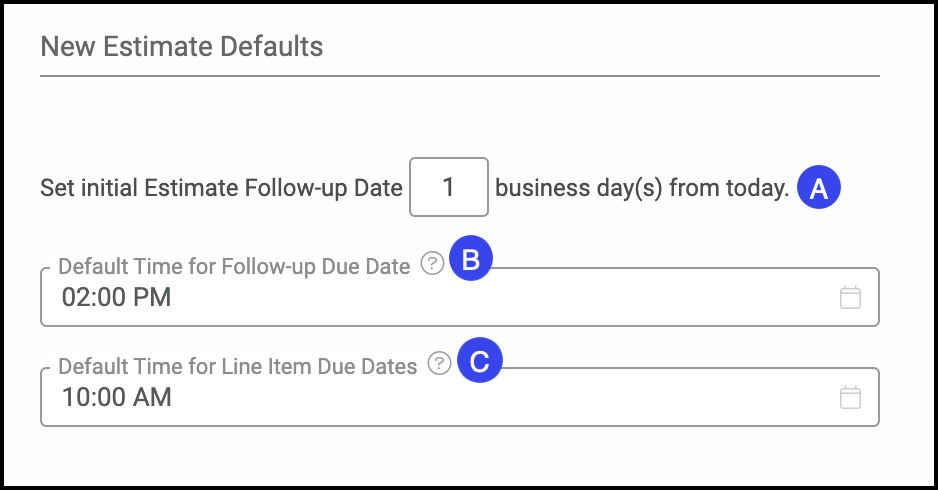Click the blue B marker badge
Image resolution: width=938 pixels, height=490 pixels.
[470, 261]
